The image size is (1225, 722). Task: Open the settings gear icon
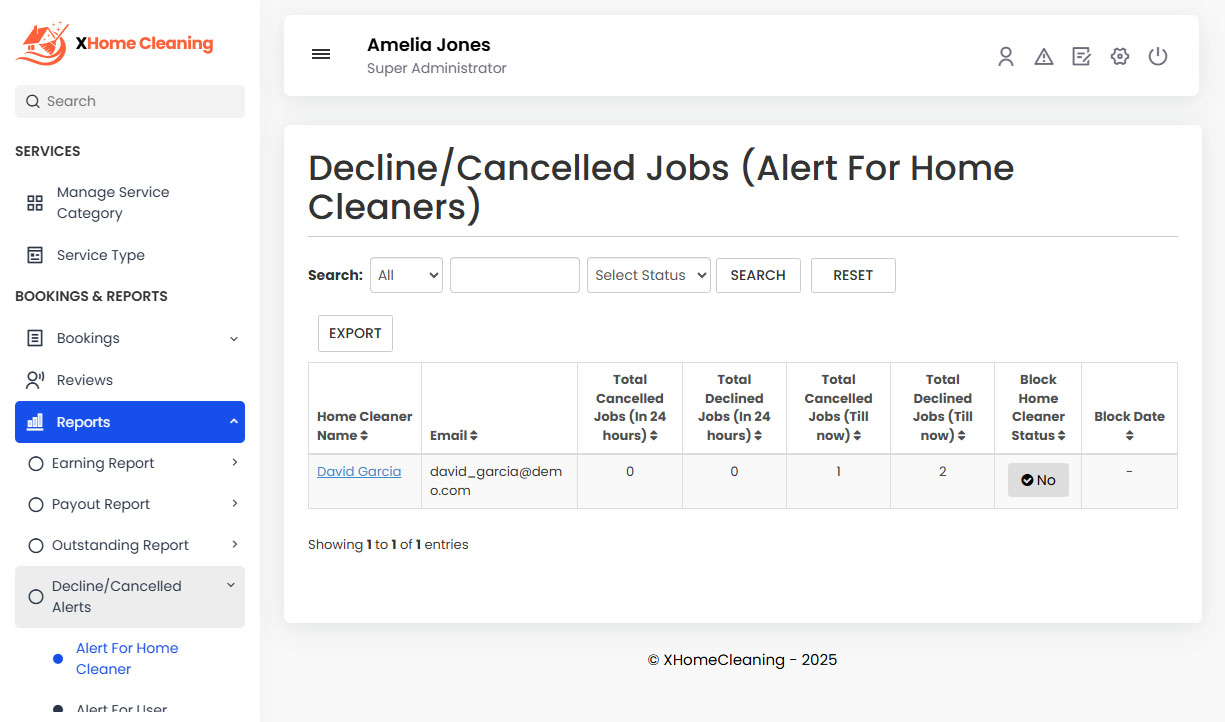[x=1120, y=57]
